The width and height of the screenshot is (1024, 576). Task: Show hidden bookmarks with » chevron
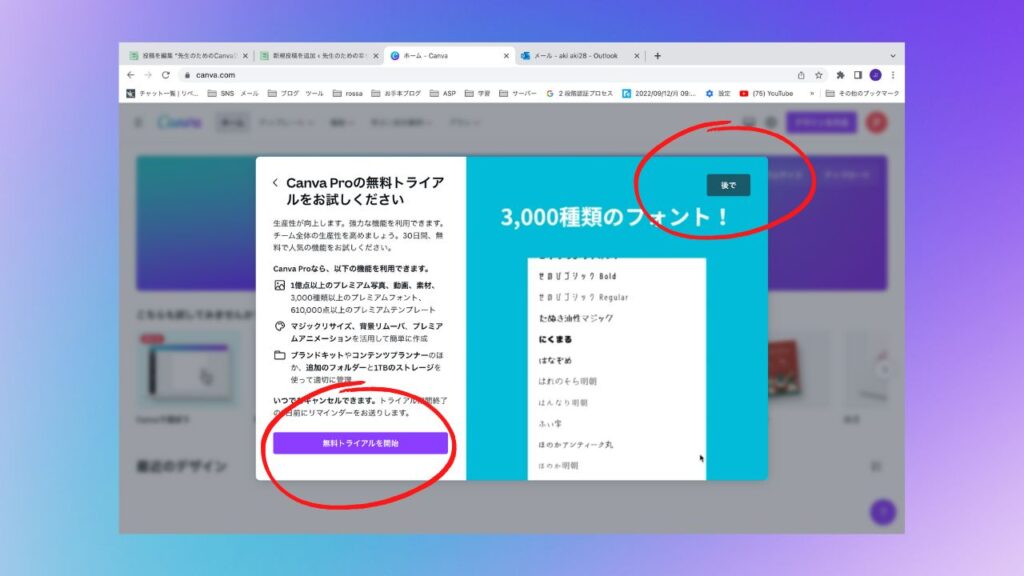tap(812, 93)
